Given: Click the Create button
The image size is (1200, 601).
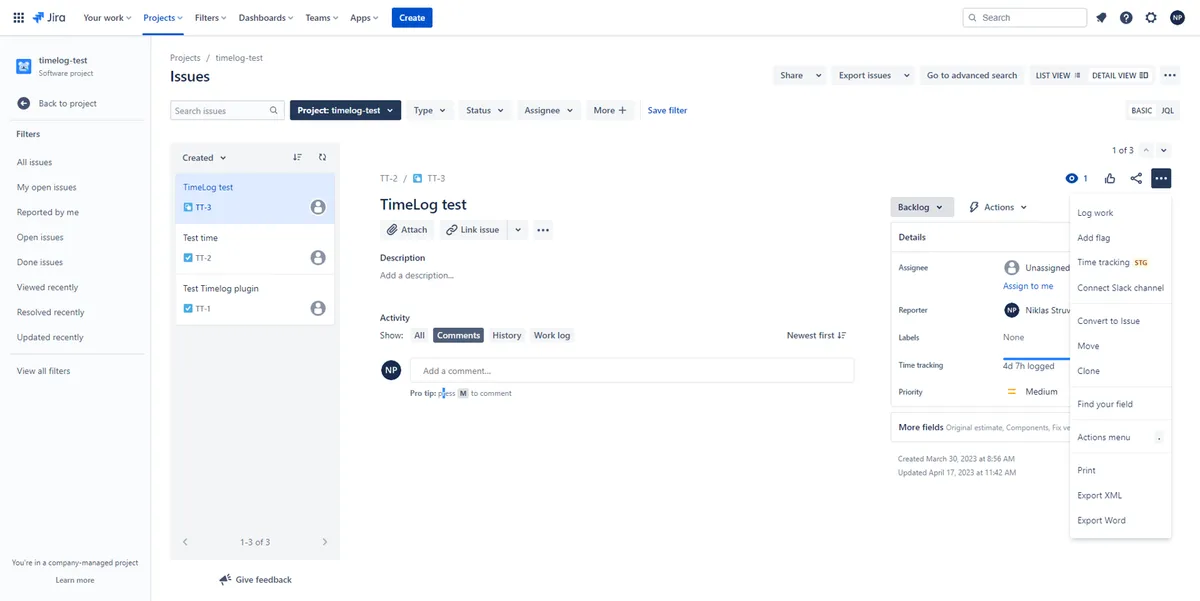Looking at the screenshot, I should click(412, 17).
